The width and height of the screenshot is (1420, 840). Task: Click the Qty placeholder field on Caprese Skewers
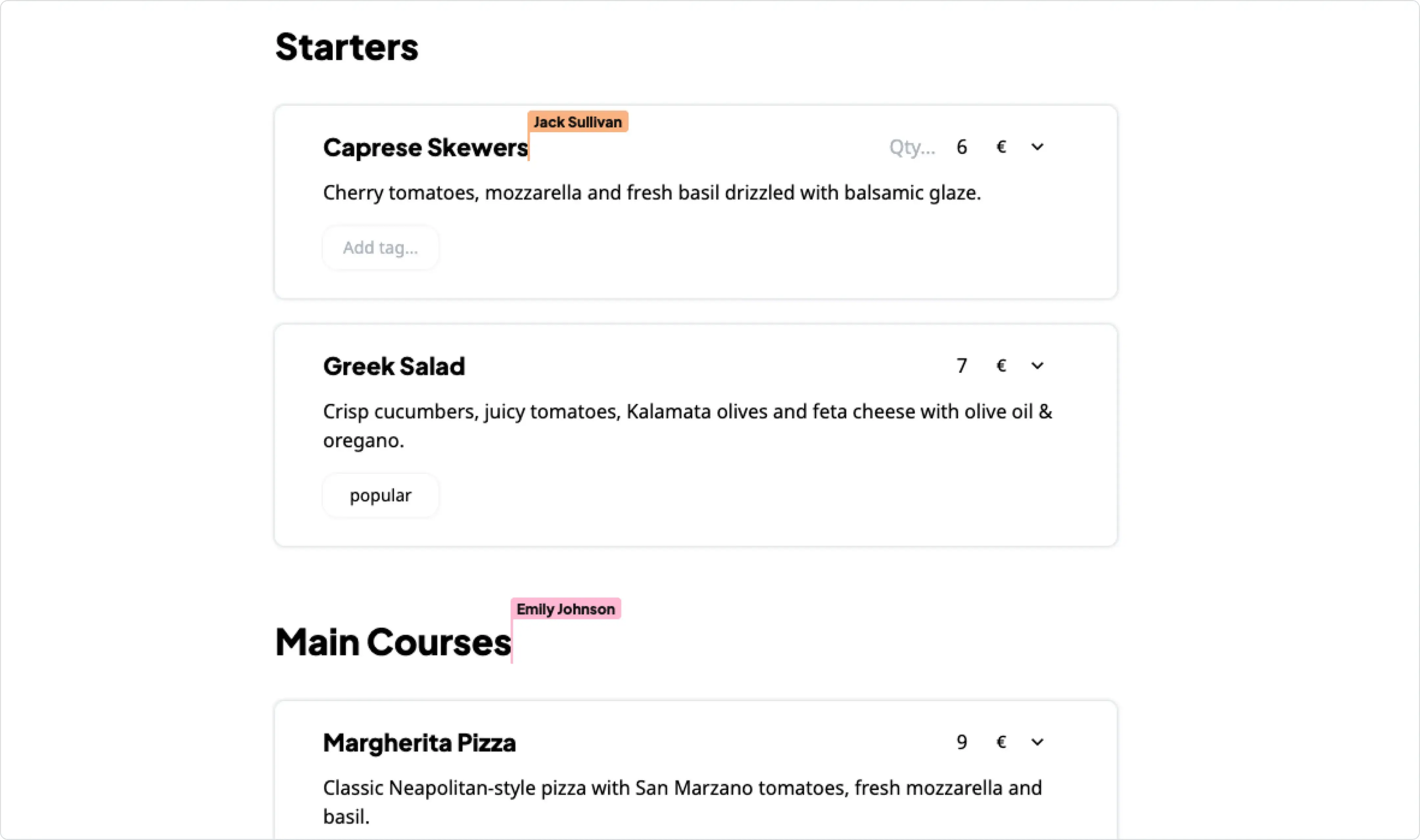pyautogui.click(x=912, y=147)
